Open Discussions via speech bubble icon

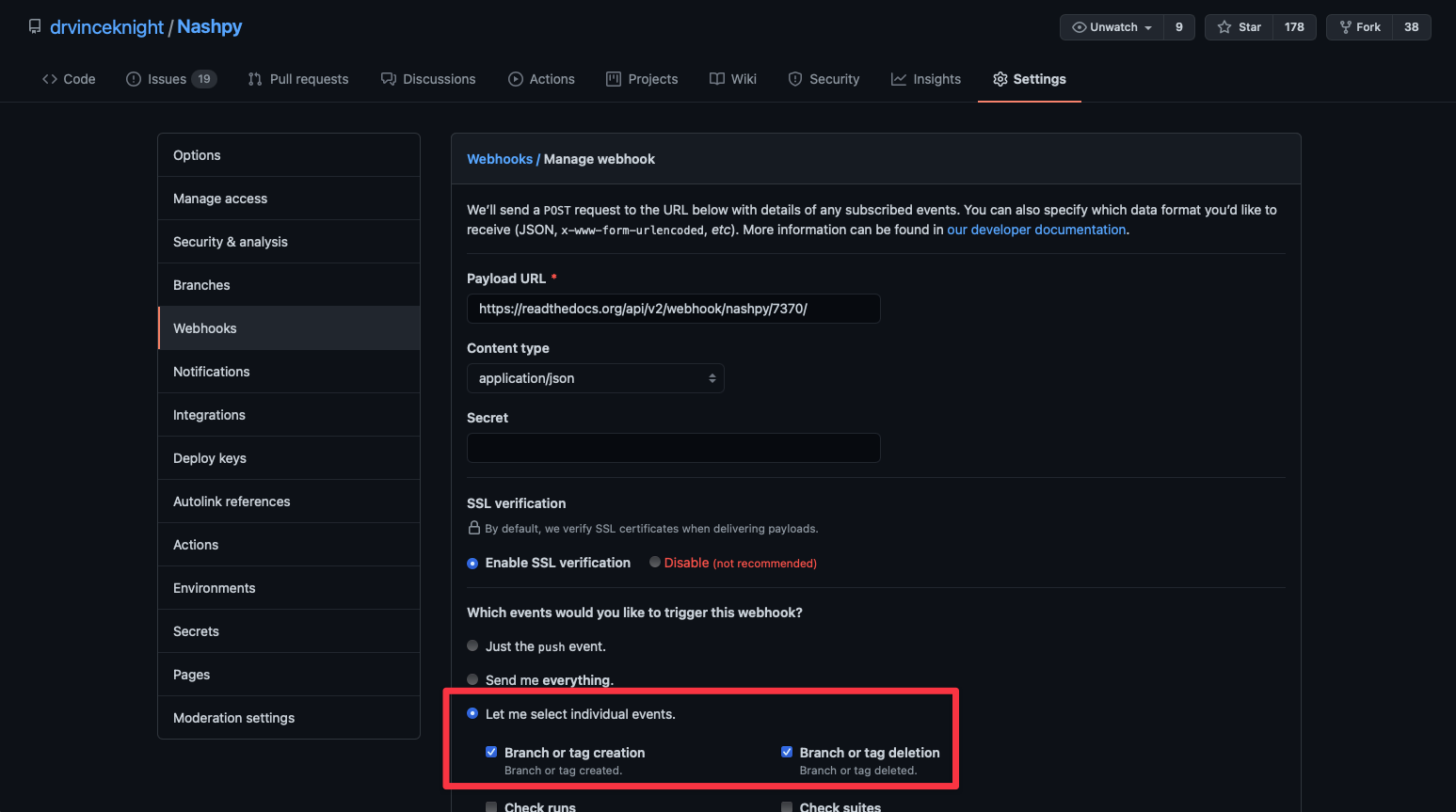(x=388, y=79)
